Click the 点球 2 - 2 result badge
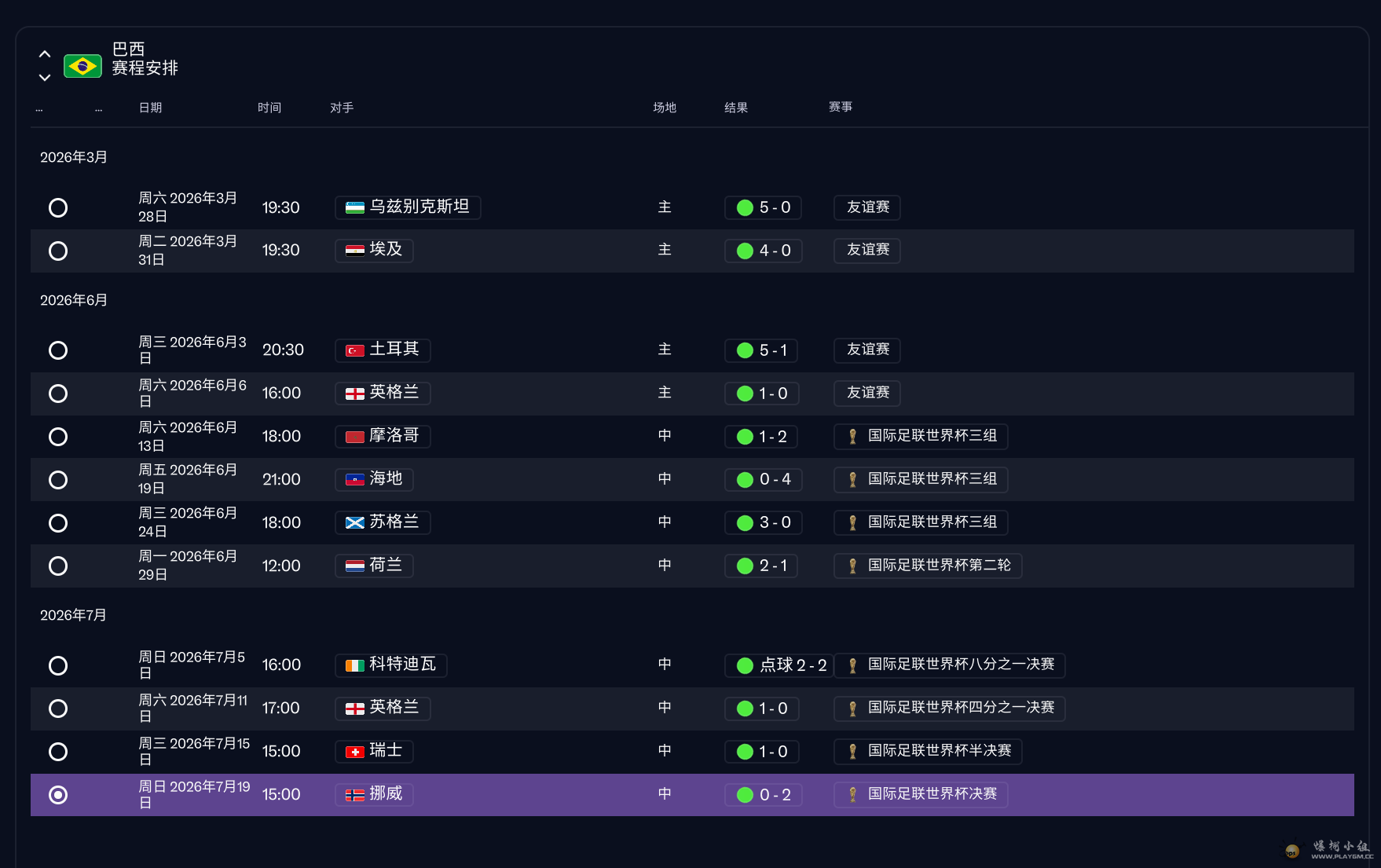The image size is (1381, 868). click(778, 665)
